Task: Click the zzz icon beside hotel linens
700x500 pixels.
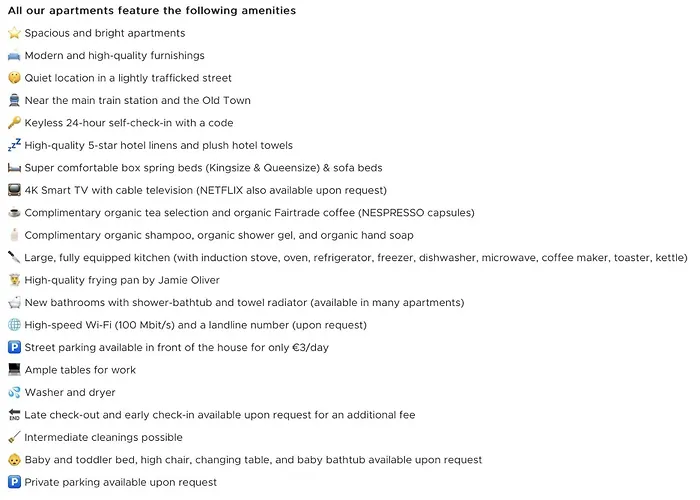Action: point(14,145)
